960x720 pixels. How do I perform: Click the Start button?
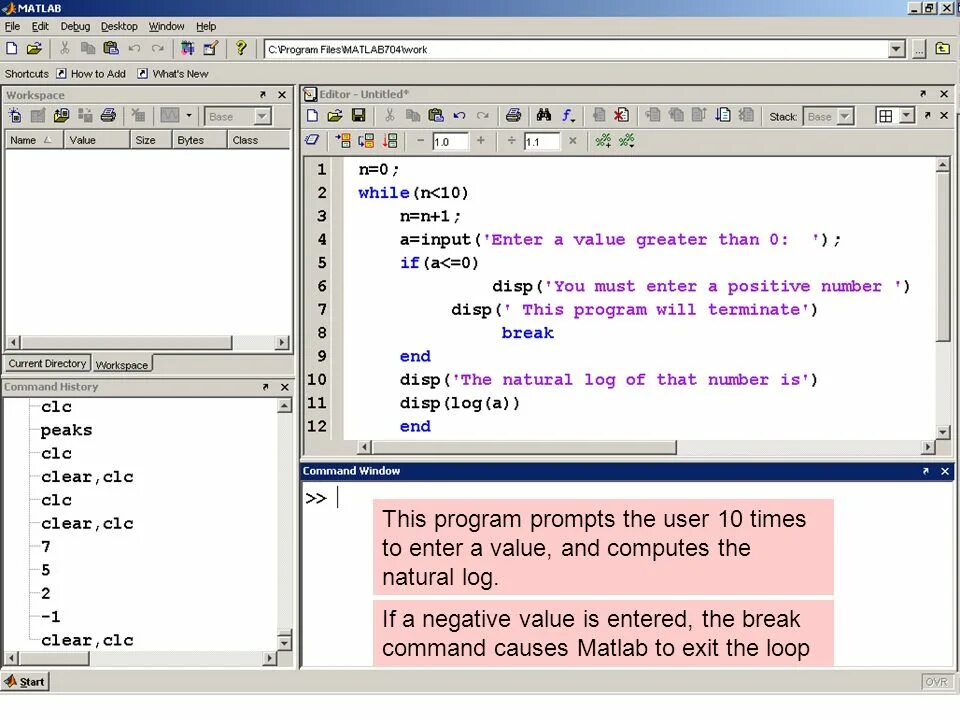coord(25,681)
